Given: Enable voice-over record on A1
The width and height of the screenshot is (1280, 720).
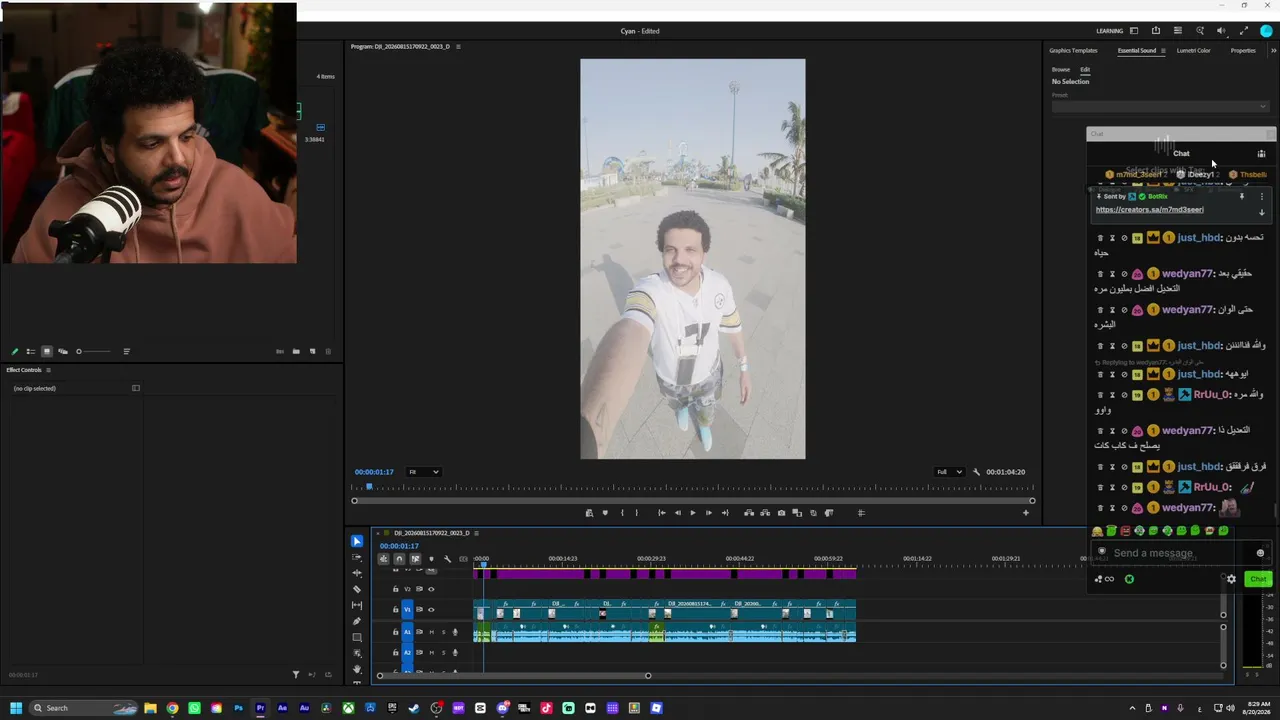Looking at the screenshot, I should (455, 632).
